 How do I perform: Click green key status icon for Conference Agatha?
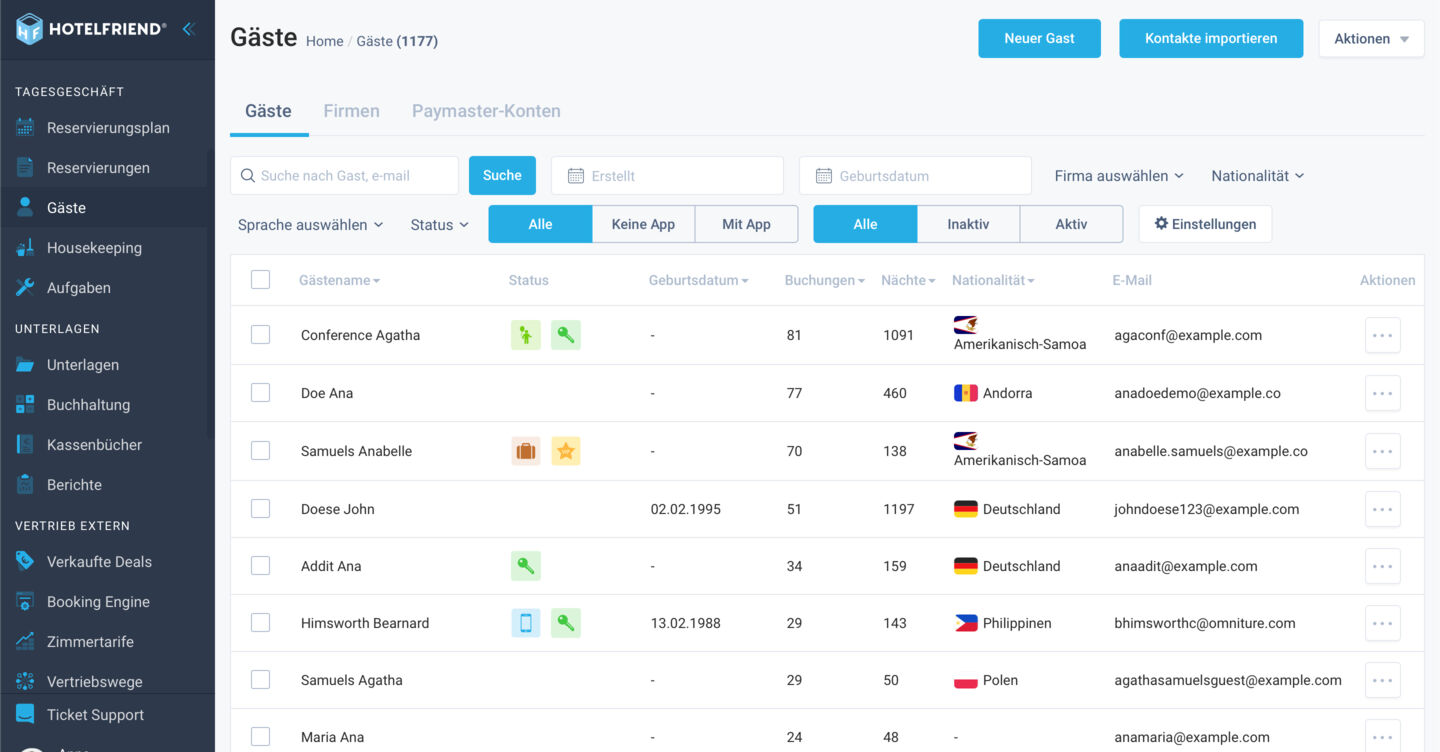(x=566, y=335)
